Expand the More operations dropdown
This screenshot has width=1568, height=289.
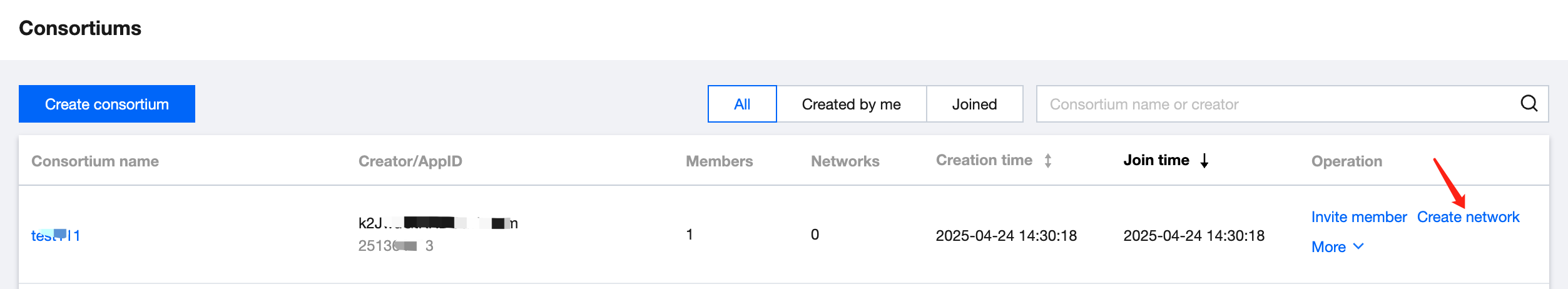1337,247
